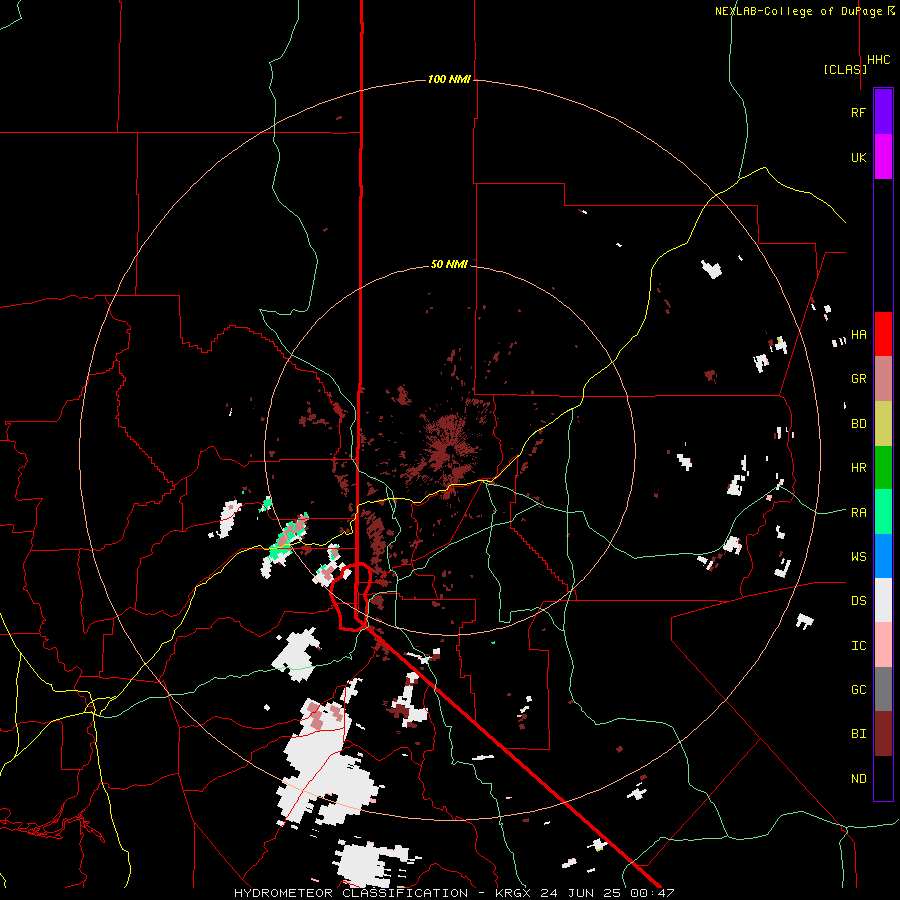900x900 pixels.
Task: Click the HR dark green legend swatch
Action: pyautogui.click(x=883, y=468)
